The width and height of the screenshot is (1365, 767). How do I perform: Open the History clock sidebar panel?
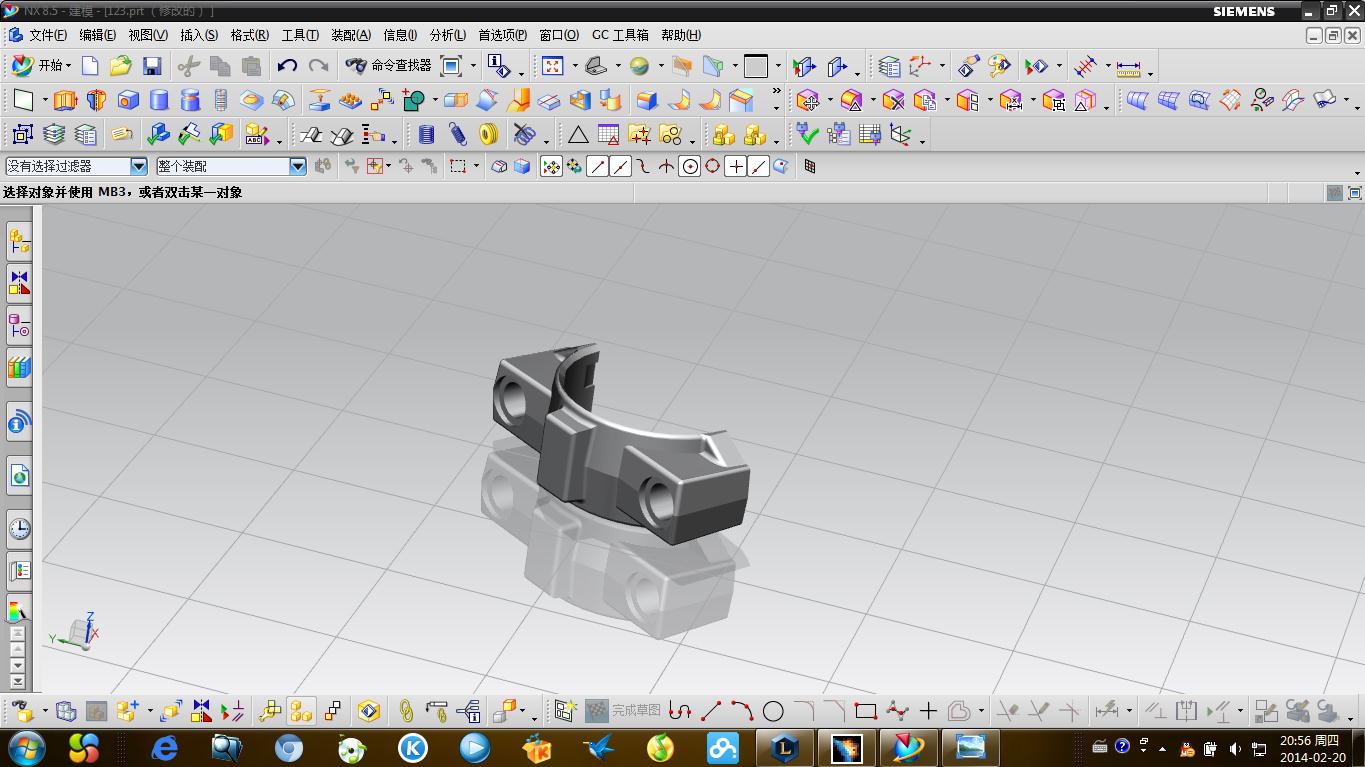click(19, 528)
